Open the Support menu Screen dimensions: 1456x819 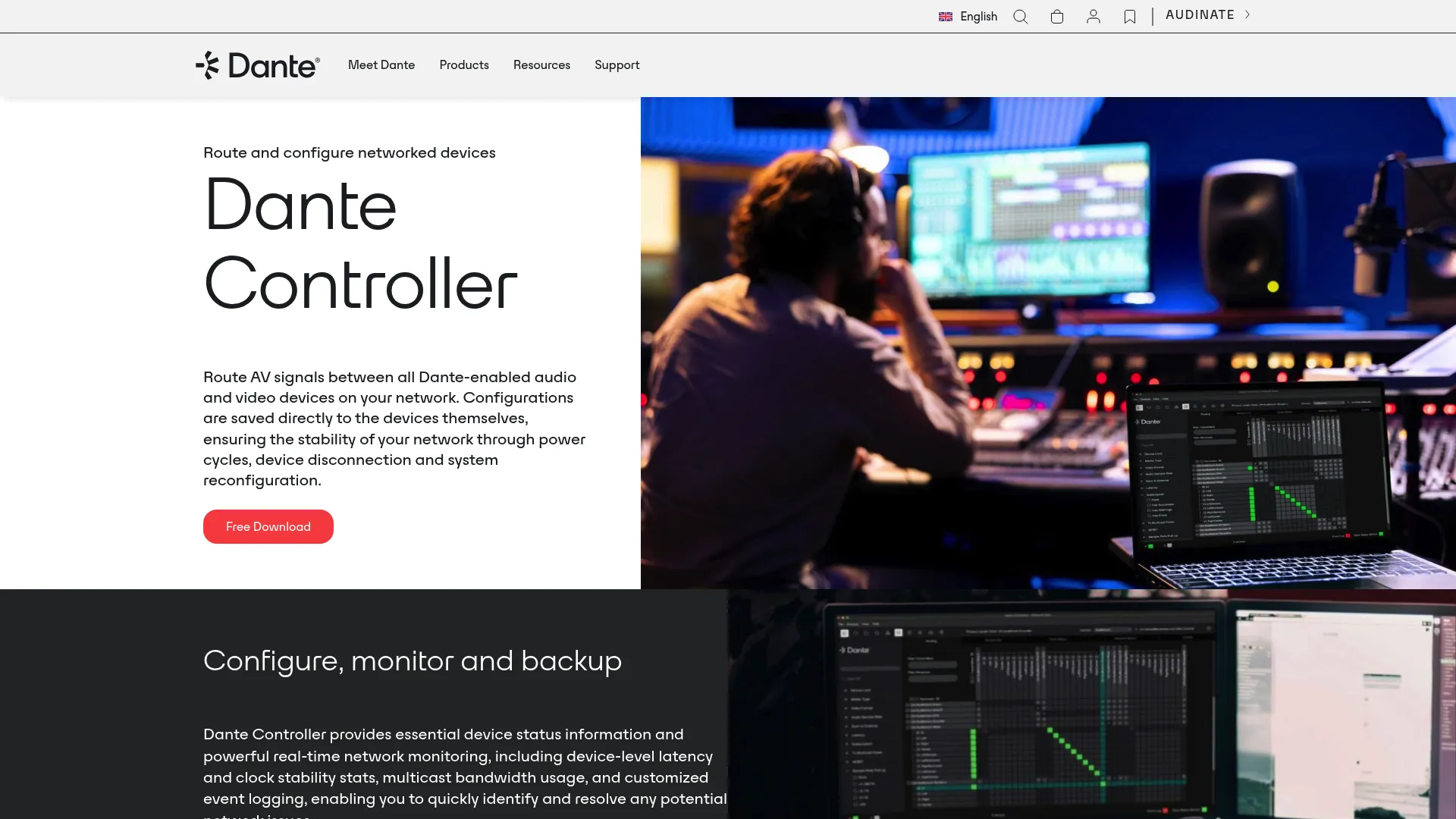[617, 65]
